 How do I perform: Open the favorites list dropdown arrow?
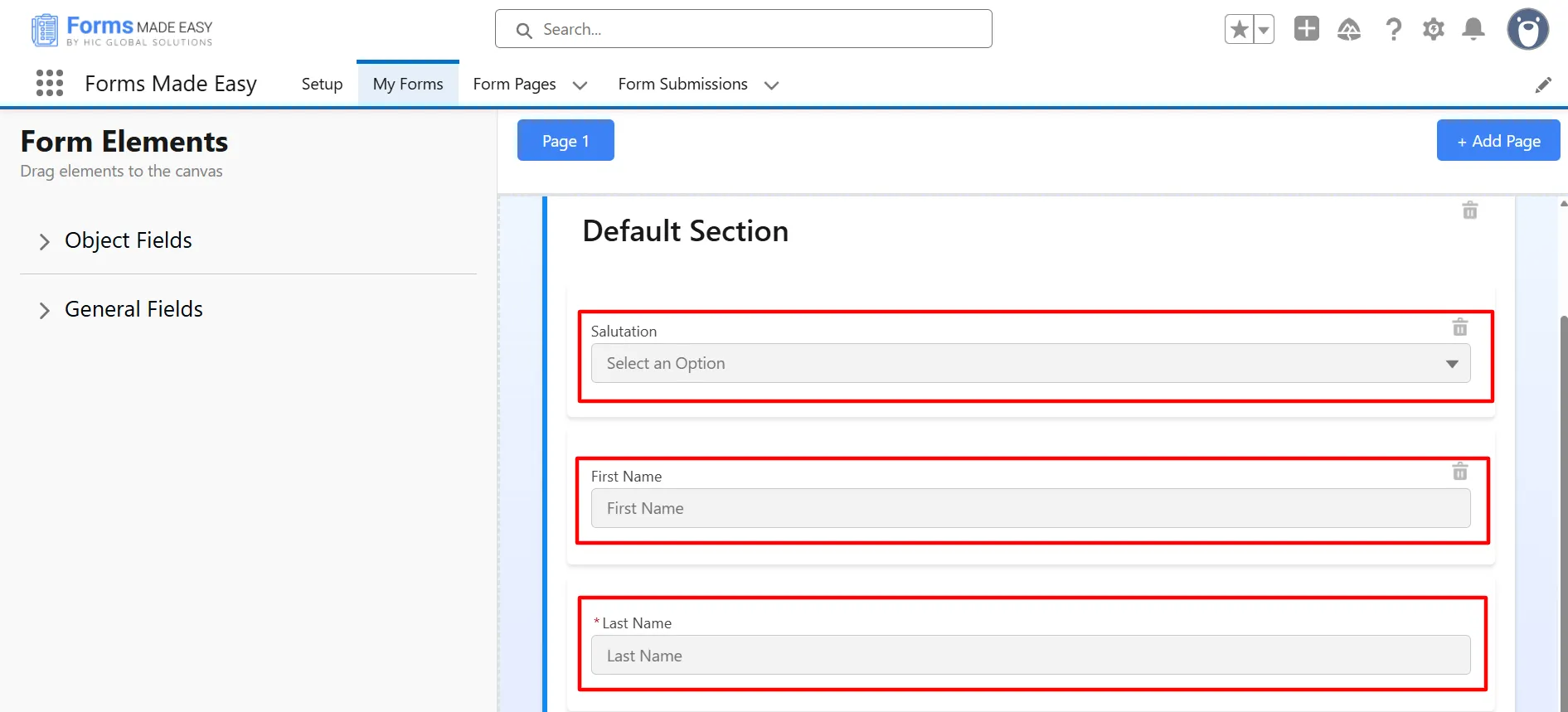1263,30
